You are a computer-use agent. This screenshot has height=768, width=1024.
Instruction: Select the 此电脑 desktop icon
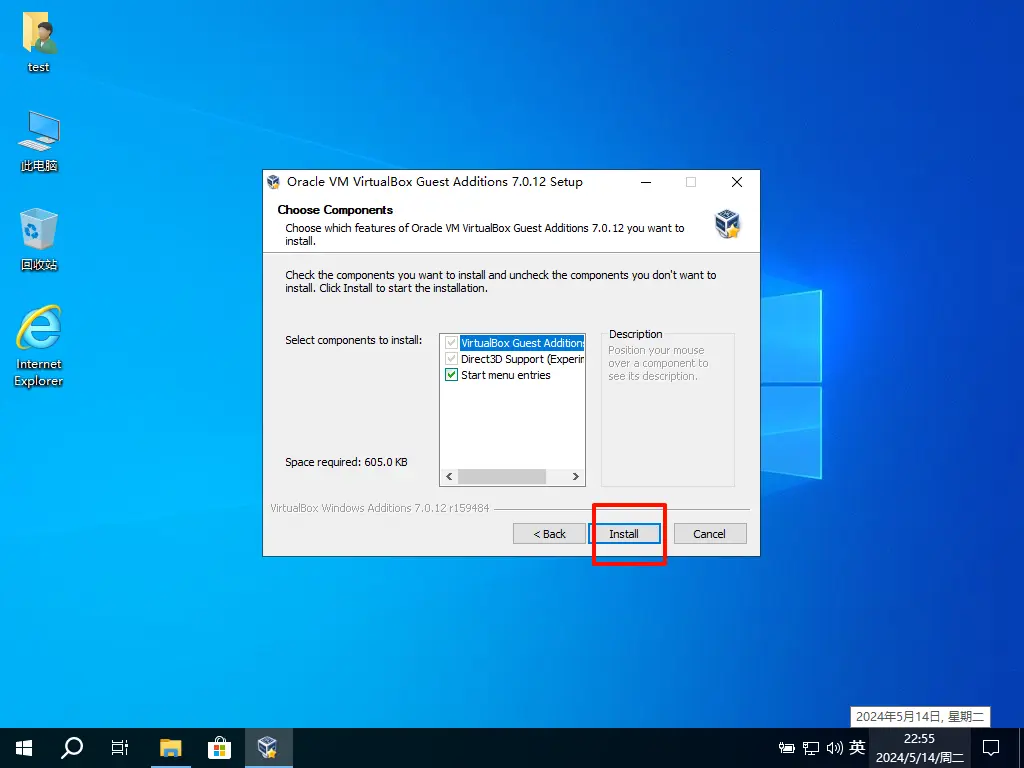[39, 140]
